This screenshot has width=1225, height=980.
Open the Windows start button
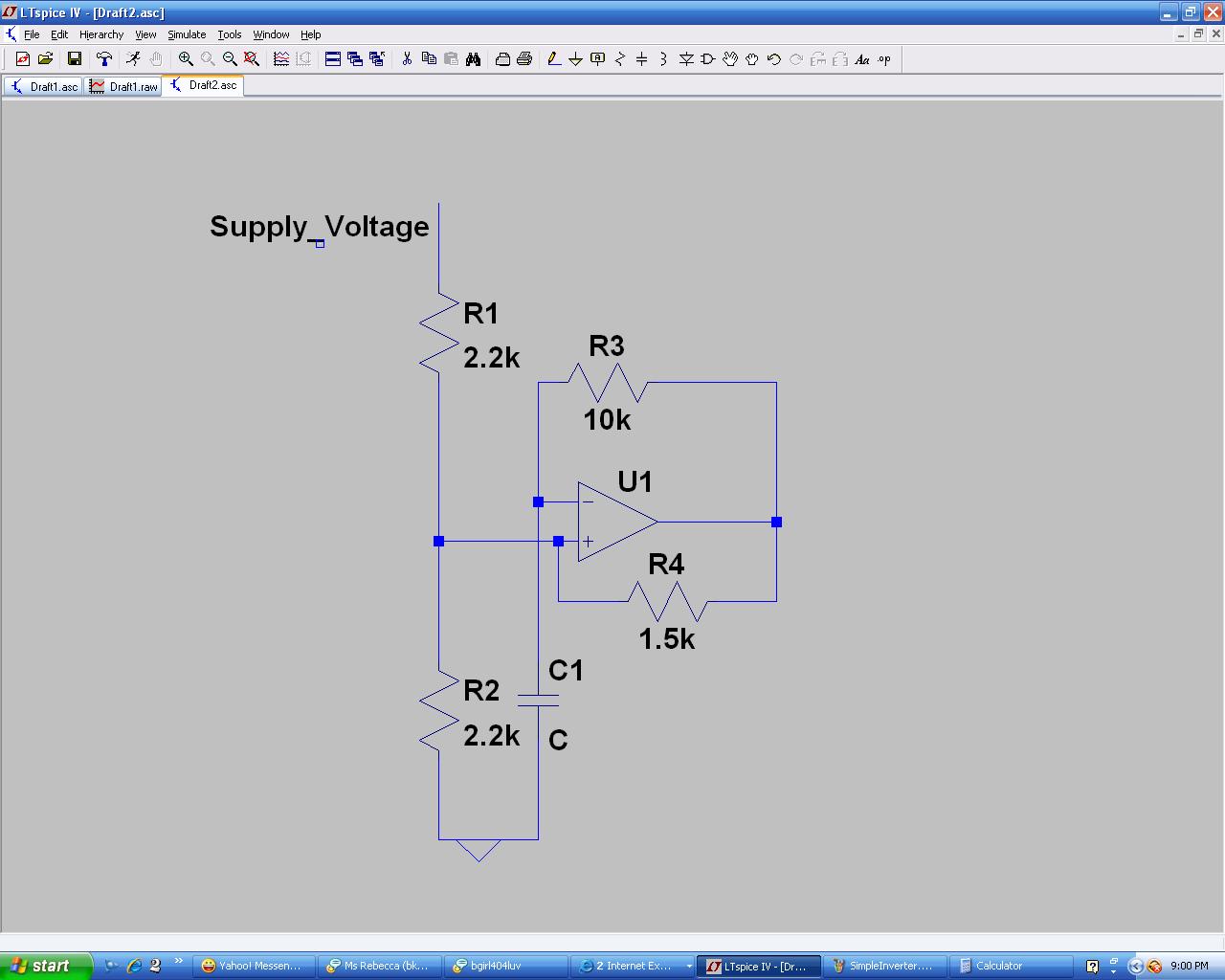pos(46,966)
